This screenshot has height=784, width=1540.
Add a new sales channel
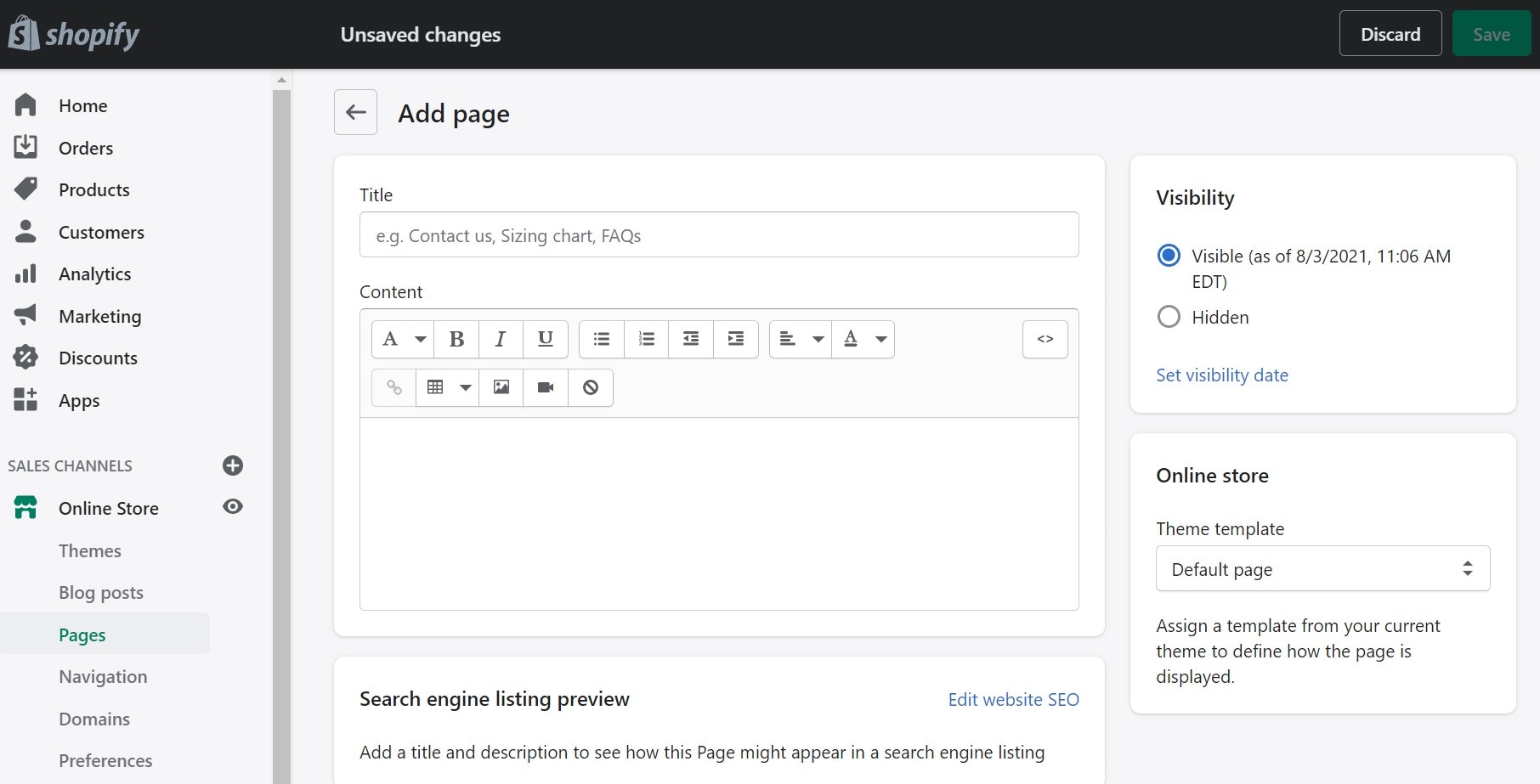pos(232,465)
